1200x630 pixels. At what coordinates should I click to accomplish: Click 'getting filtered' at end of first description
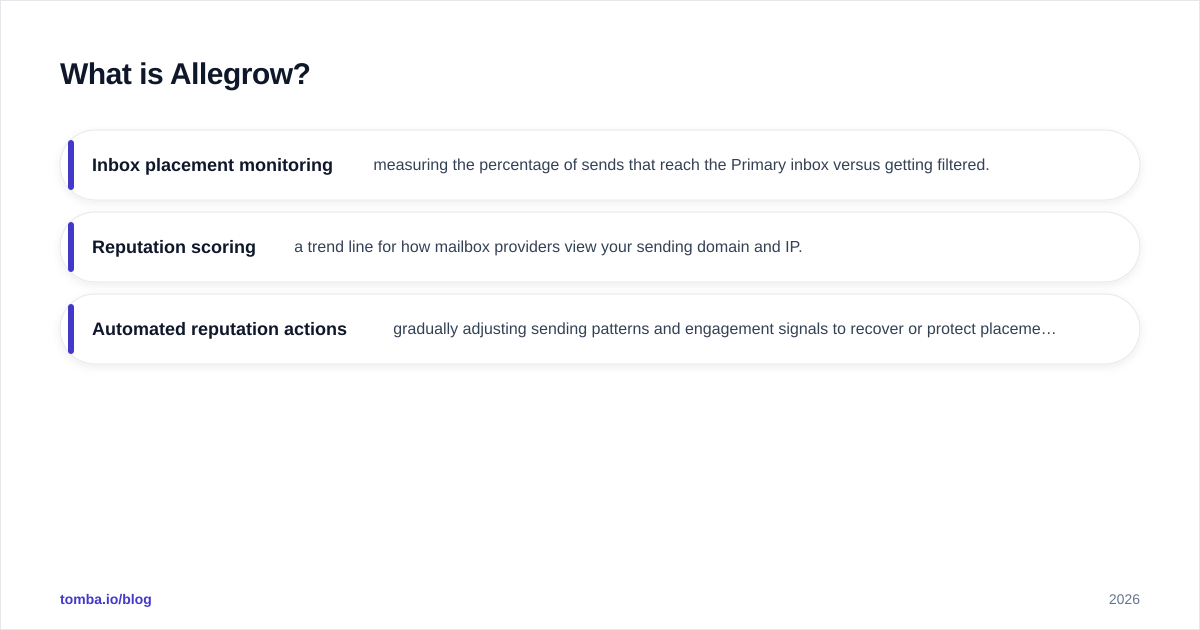point(937,165)
